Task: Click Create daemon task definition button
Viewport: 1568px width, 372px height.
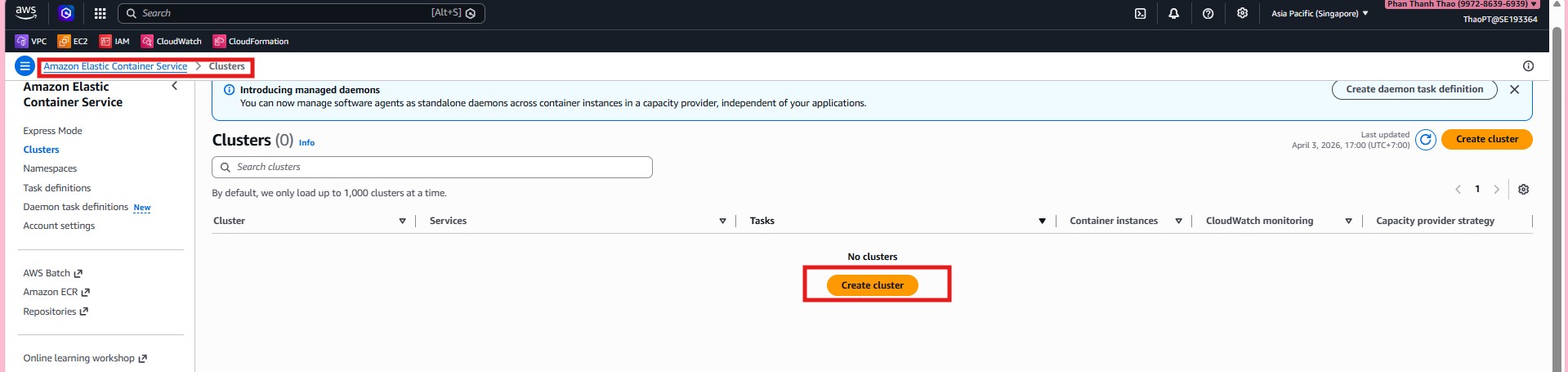Action: pyautogui.click(x=1414, y=90)
